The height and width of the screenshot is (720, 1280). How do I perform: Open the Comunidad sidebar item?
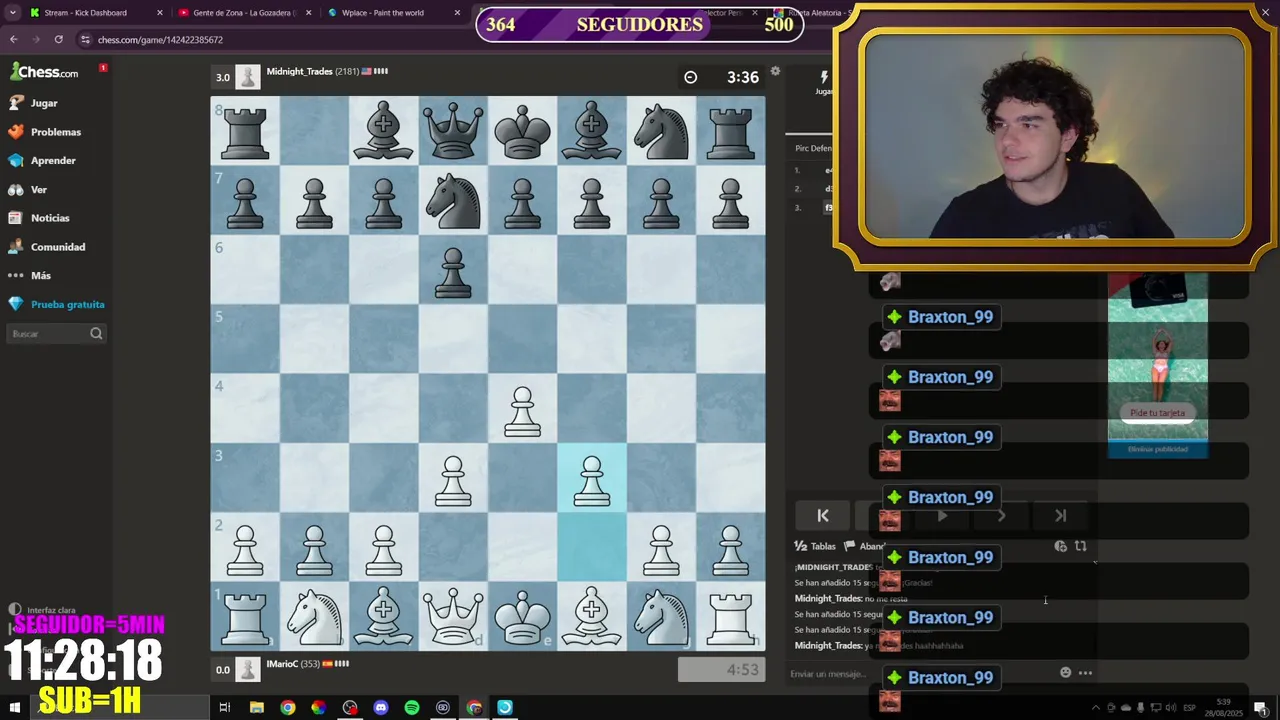click(58, 247)
